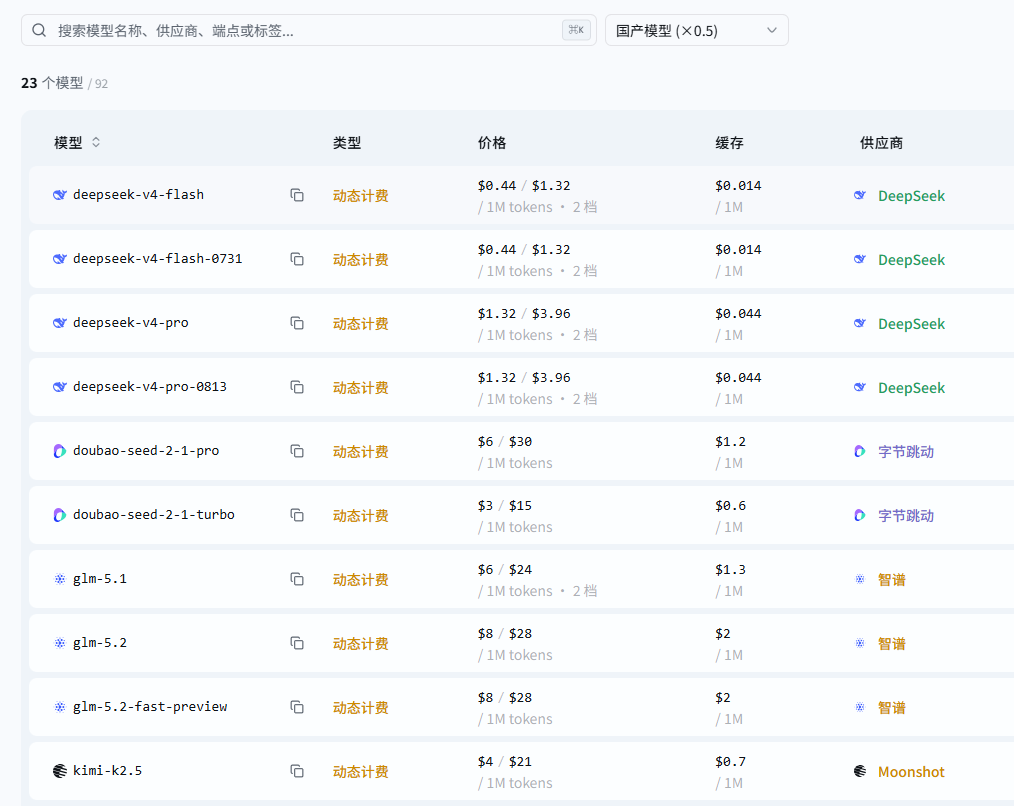Select the doubao-seed-2-1-pro model name
The height and width of the screenshot is (806, 1014).
coord(146,451)
